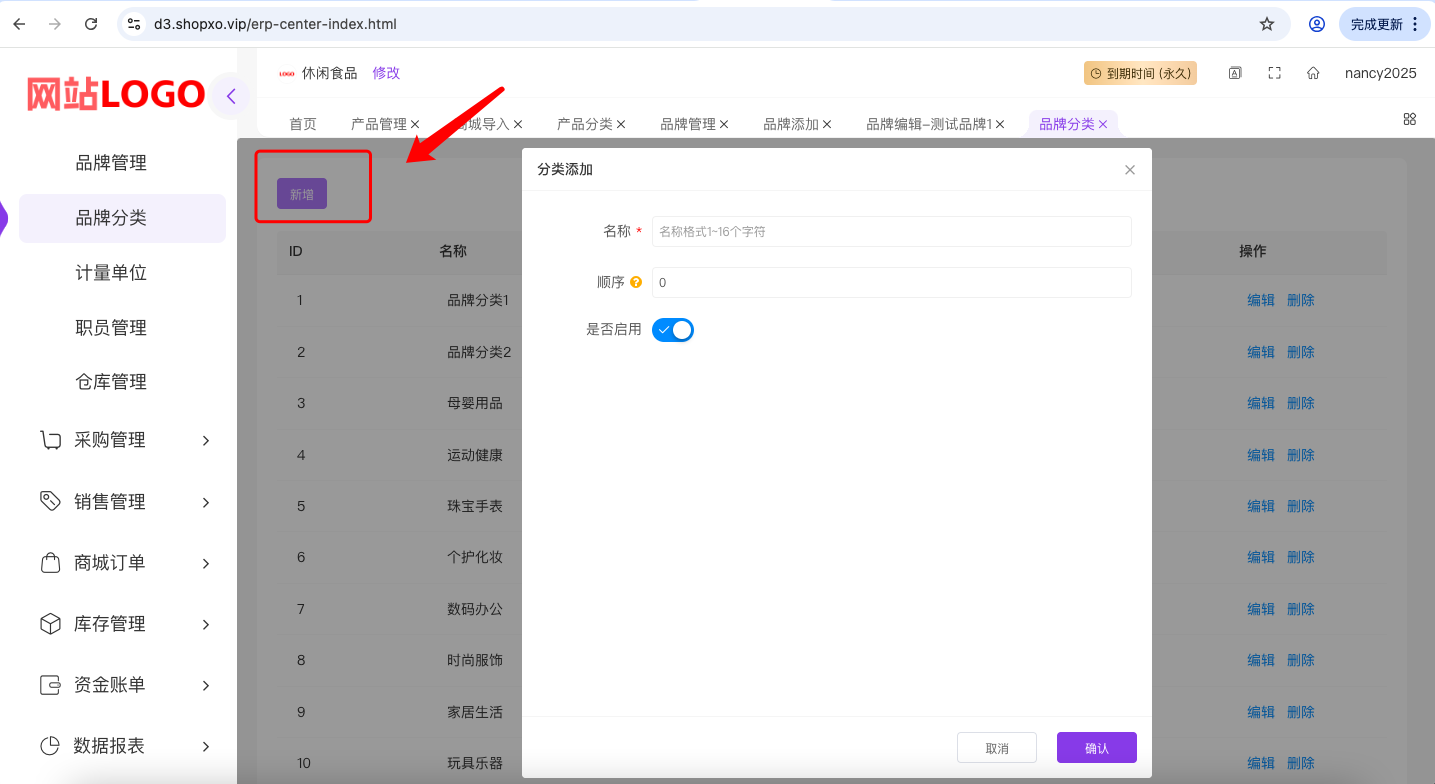Expand the 资金账单 menu
Image resolution: width=1435 pixels, height=784 pixels.
[x=126, y=685]
